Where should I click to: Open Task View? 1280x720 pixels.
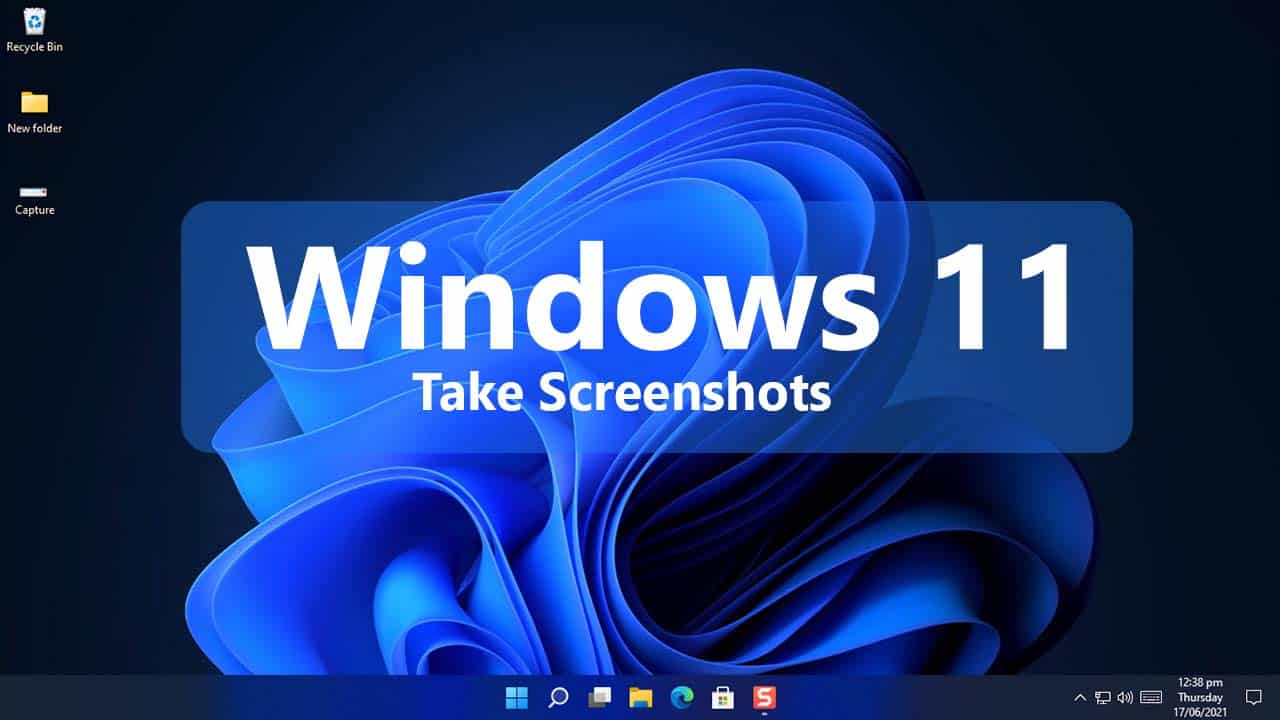pos(600,698)
